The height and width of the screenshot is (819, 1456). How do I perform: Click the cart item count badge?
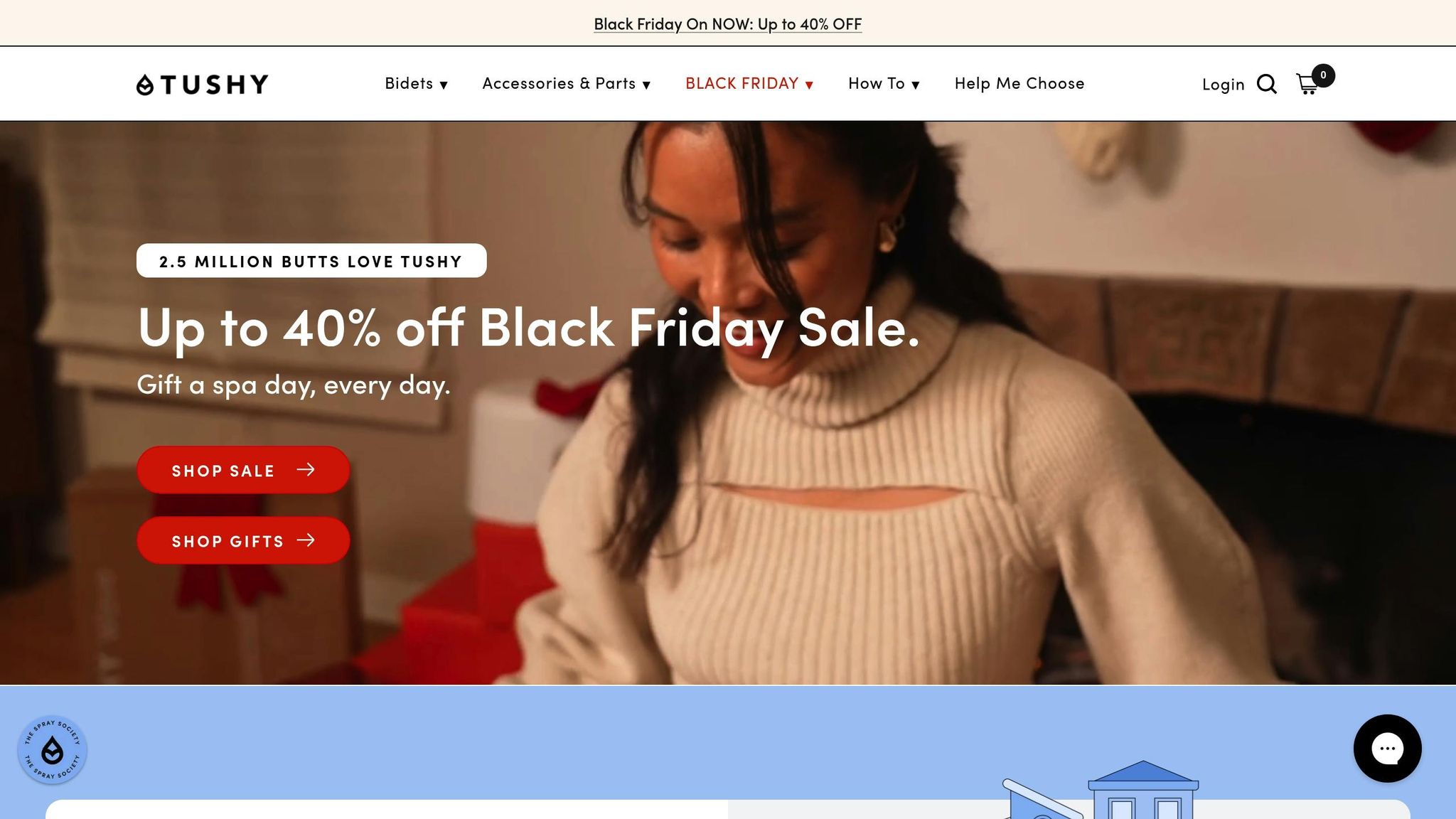pyautogui.click(x=1323, y=75)
